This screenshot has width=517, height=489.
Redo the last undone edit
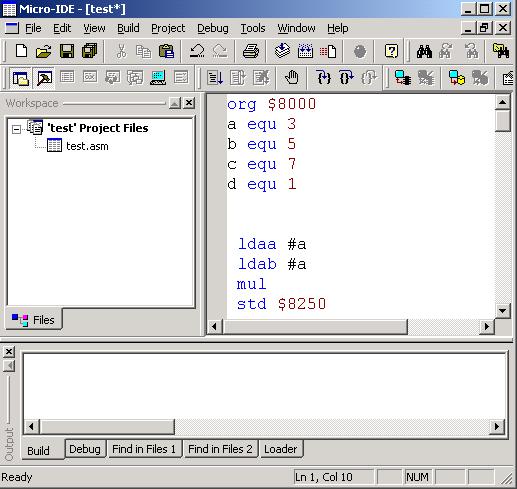click(x=220, y=51)
